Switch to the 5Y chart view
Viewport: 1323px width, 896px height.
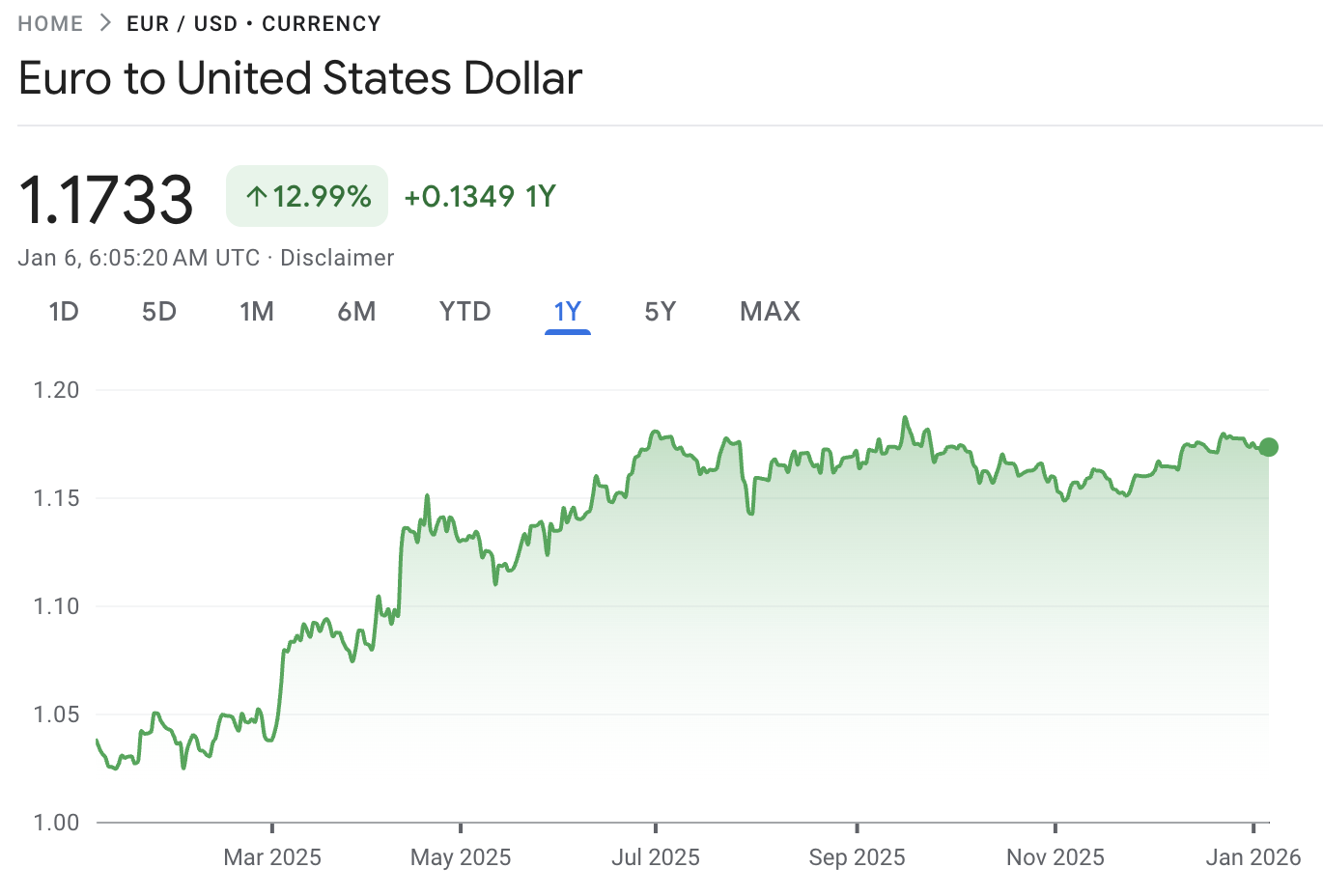pos(661,311)
